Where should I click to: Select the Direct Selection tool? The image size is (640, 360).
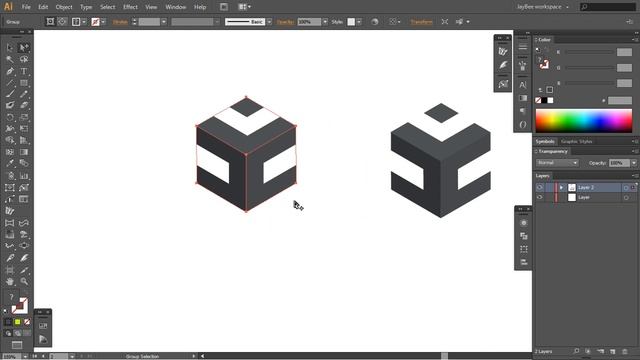[x=24, y=48]
